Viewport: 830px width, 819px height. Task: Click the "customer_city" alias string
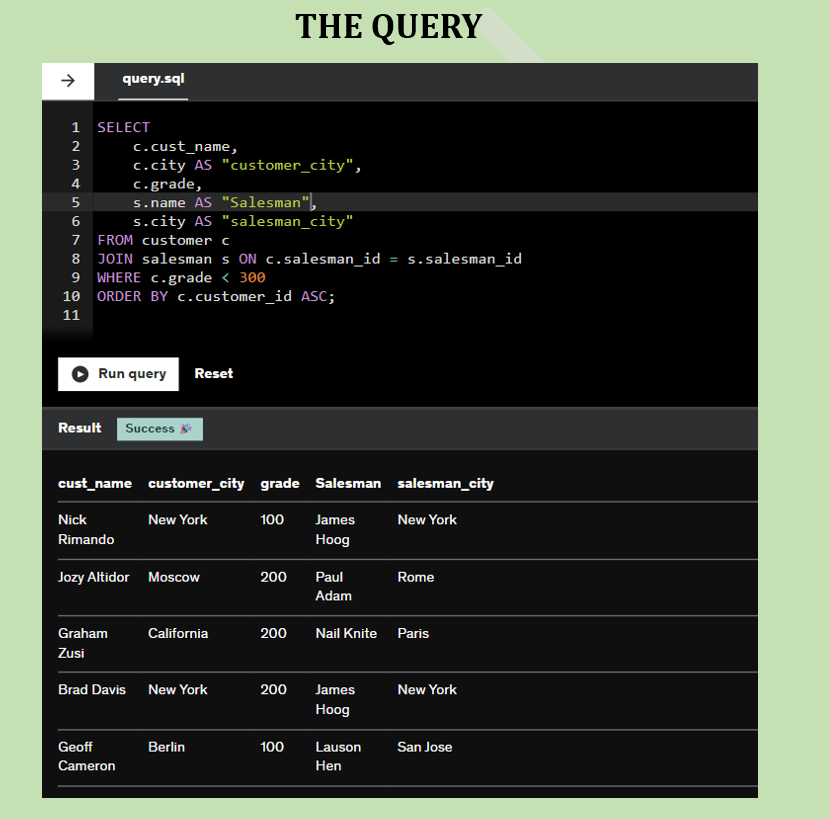tap(287, 165)
